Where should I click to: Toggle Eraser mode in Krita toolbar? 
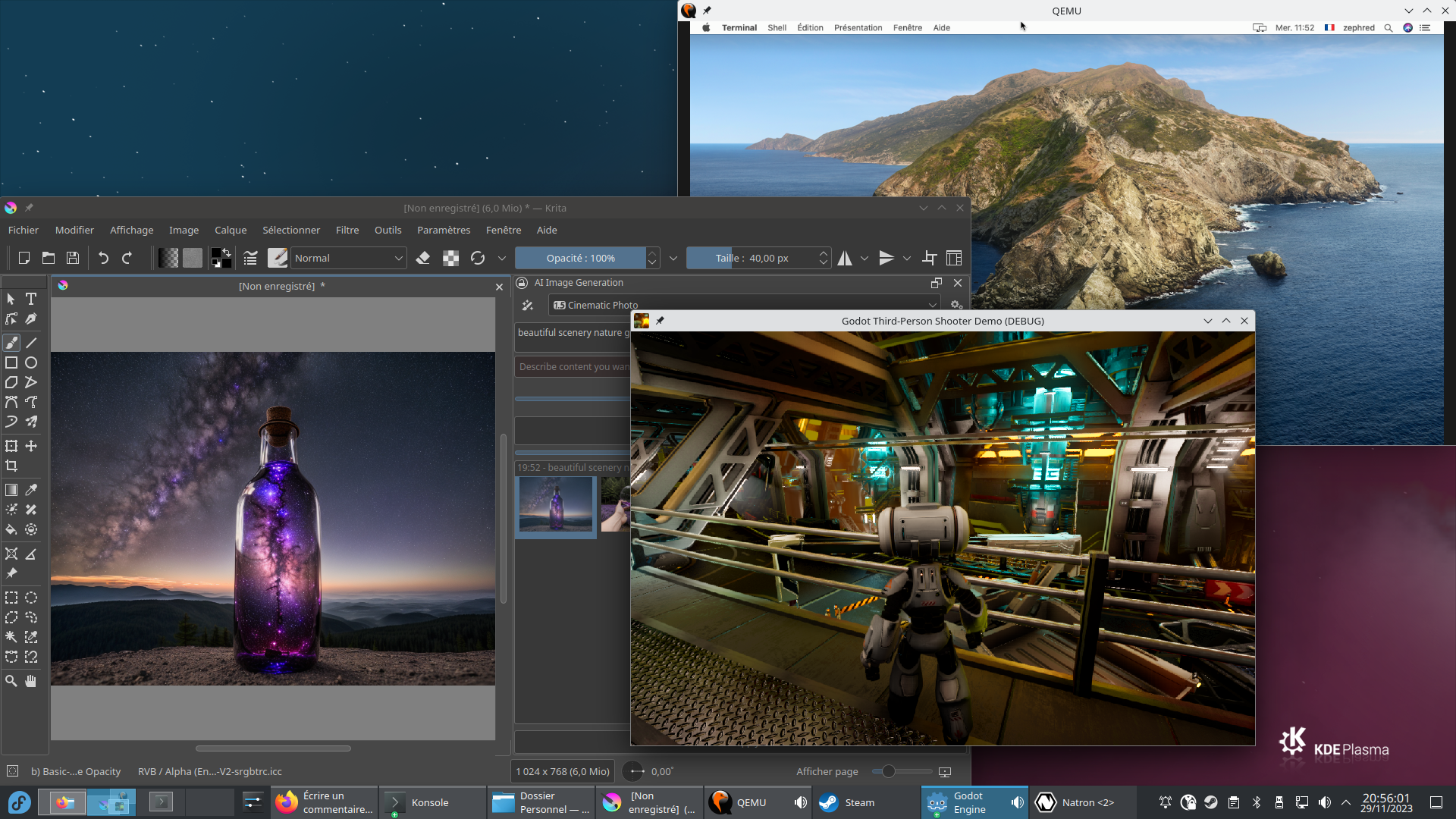pyautogui.click(x=423, y=258)
